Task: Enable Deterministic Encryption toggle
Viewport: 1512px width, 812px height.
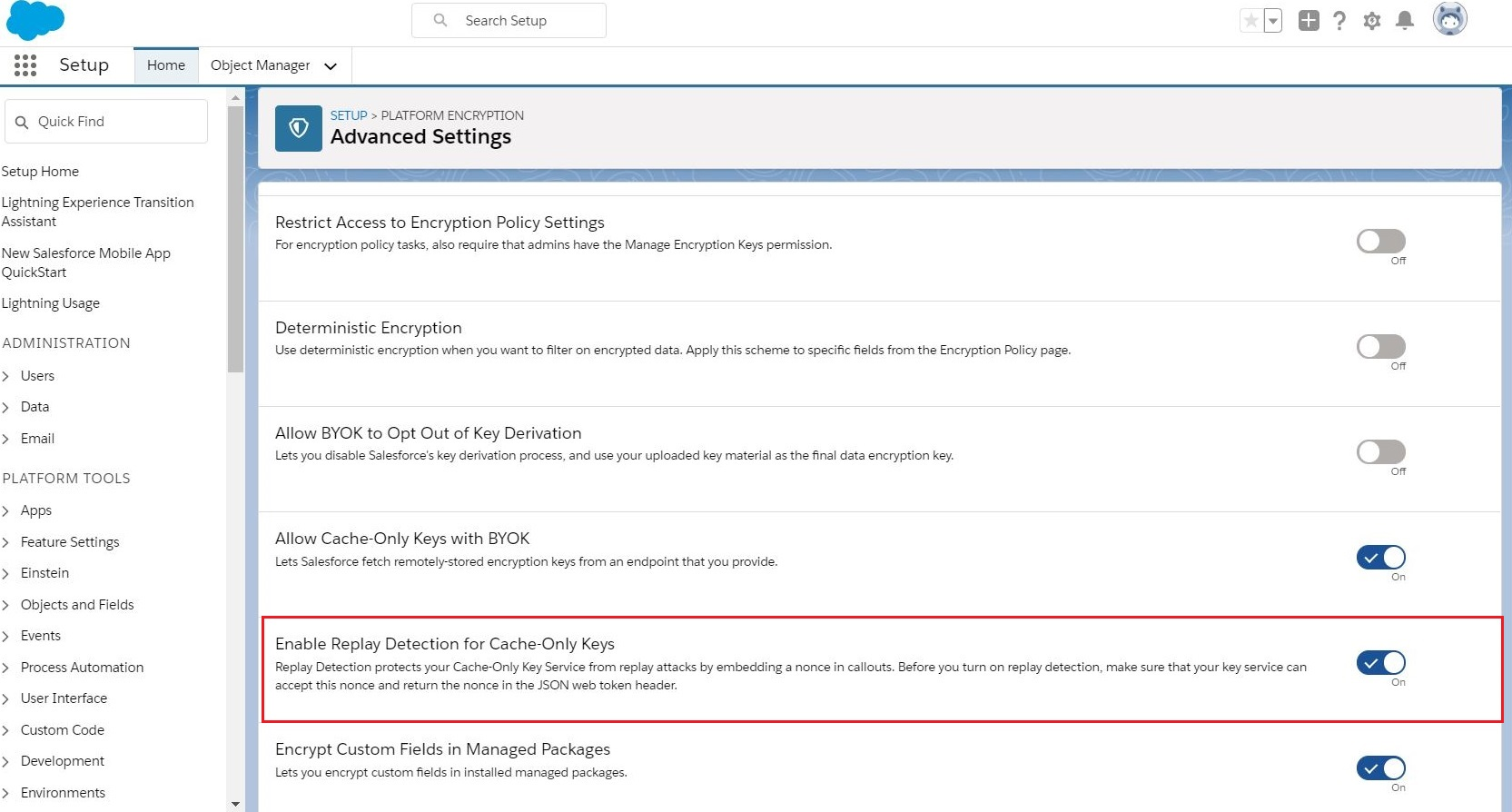Action: point(1380,347)
